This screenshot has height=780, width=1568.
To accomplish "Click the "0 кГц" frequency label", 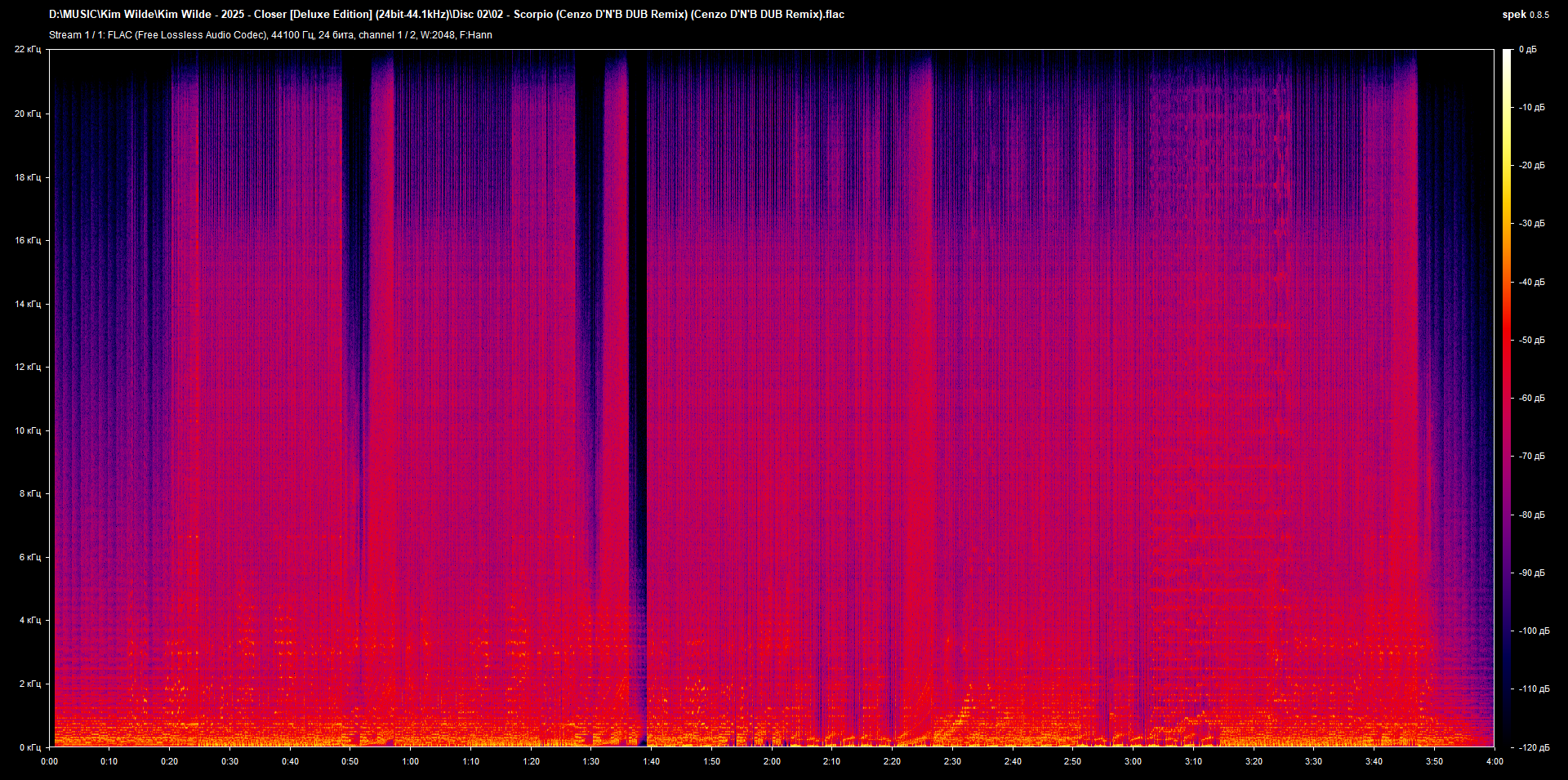I will click(30, 747).
